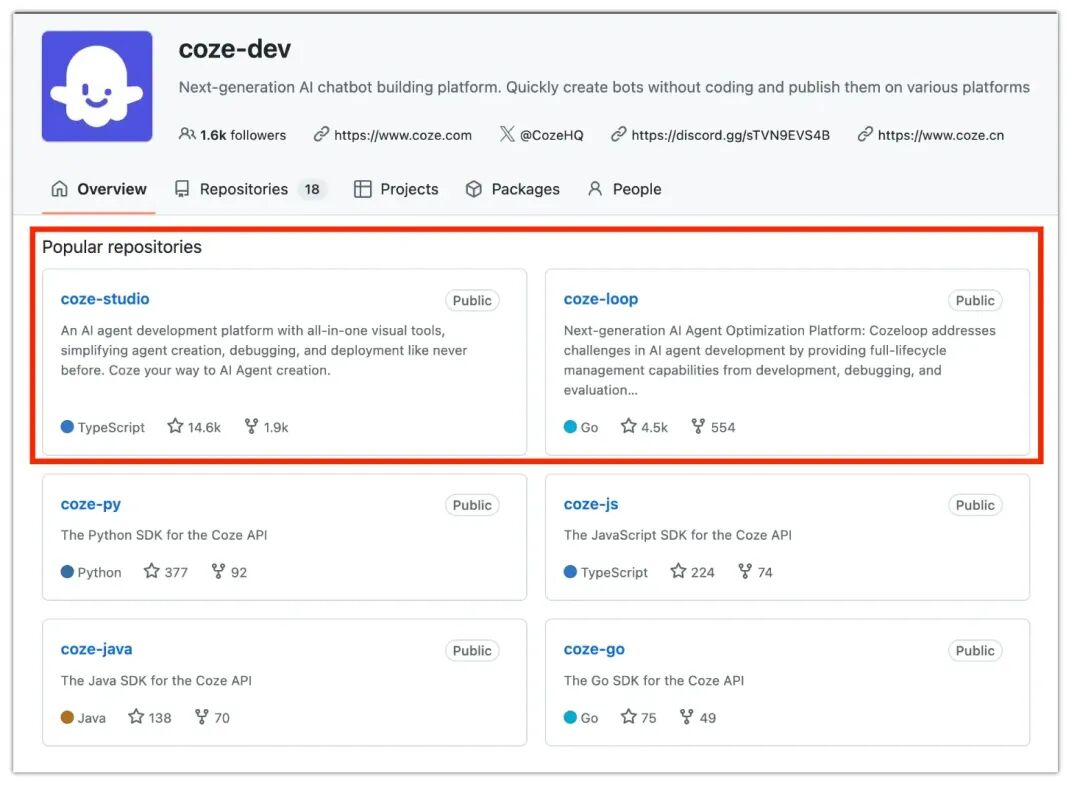The image size is (1080, 790).
Task: Click the star icon on coze-py
Action: [x=151, y=571]
